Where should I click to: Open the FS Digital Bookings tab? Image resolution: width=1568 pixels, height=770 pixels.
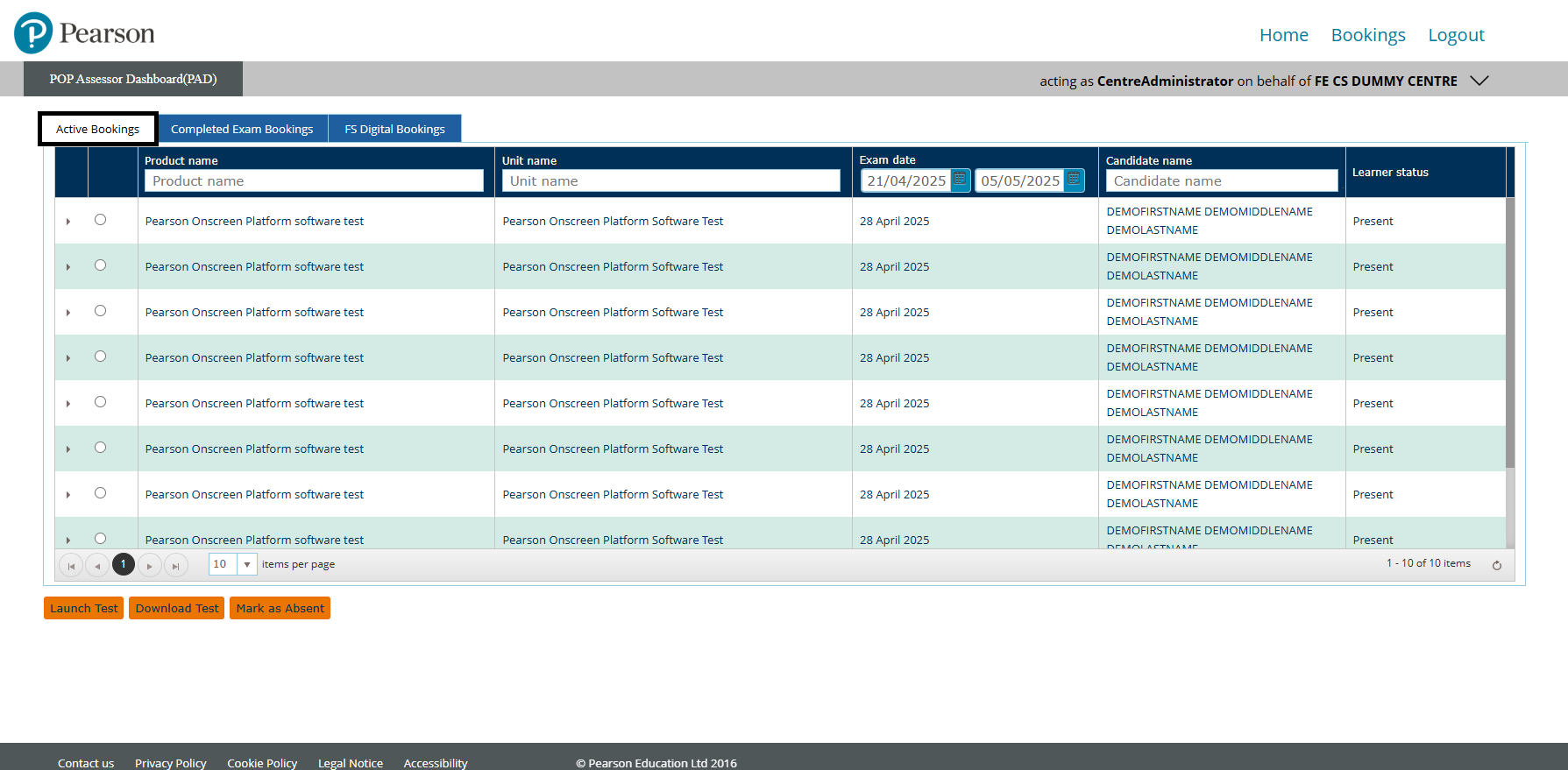(394, 129)
